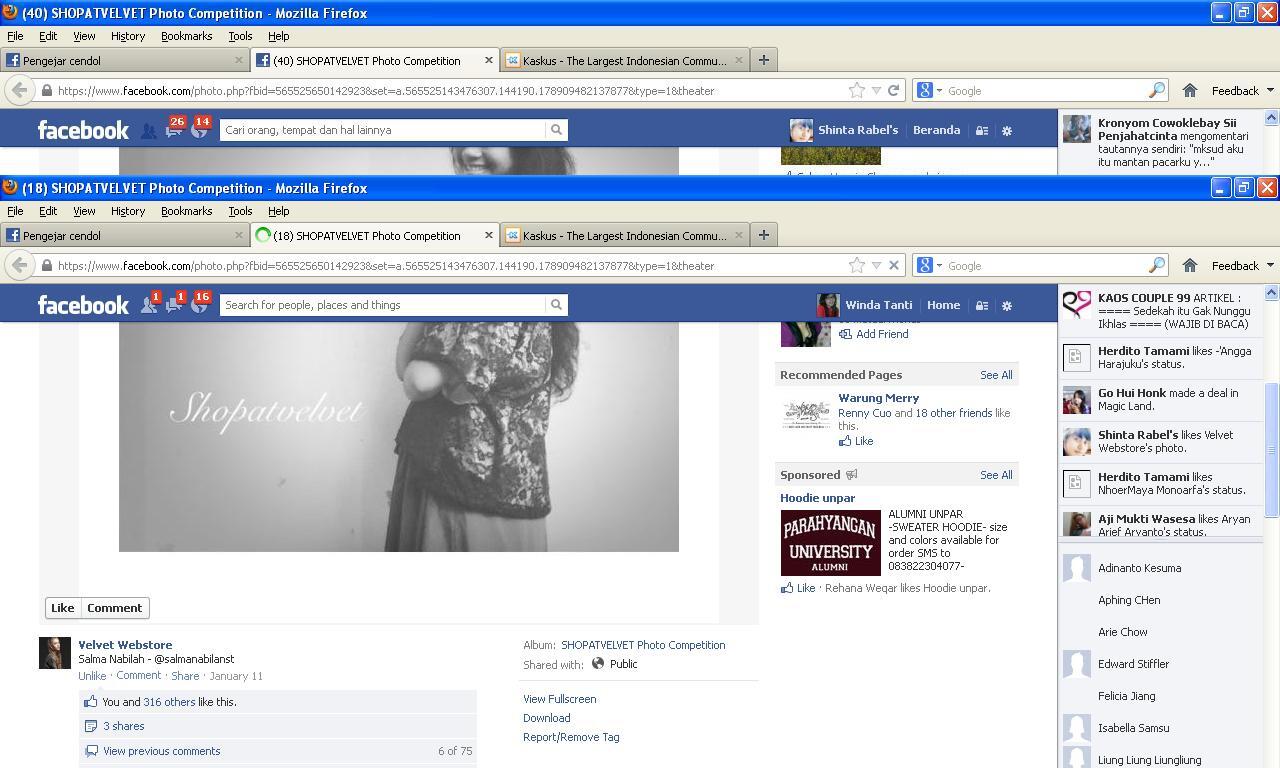Expand Feedback dropdown in lower Firefox toolbar
This screenshot has height=768, width=1280.
[x=1242, y=266]
